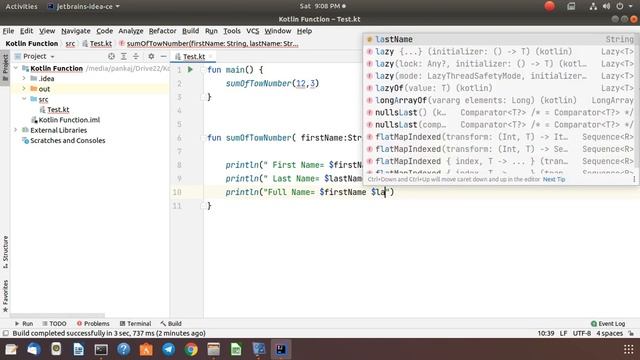
Task: Toggle the read-only lock icon
Action: (x=631, y=333)
